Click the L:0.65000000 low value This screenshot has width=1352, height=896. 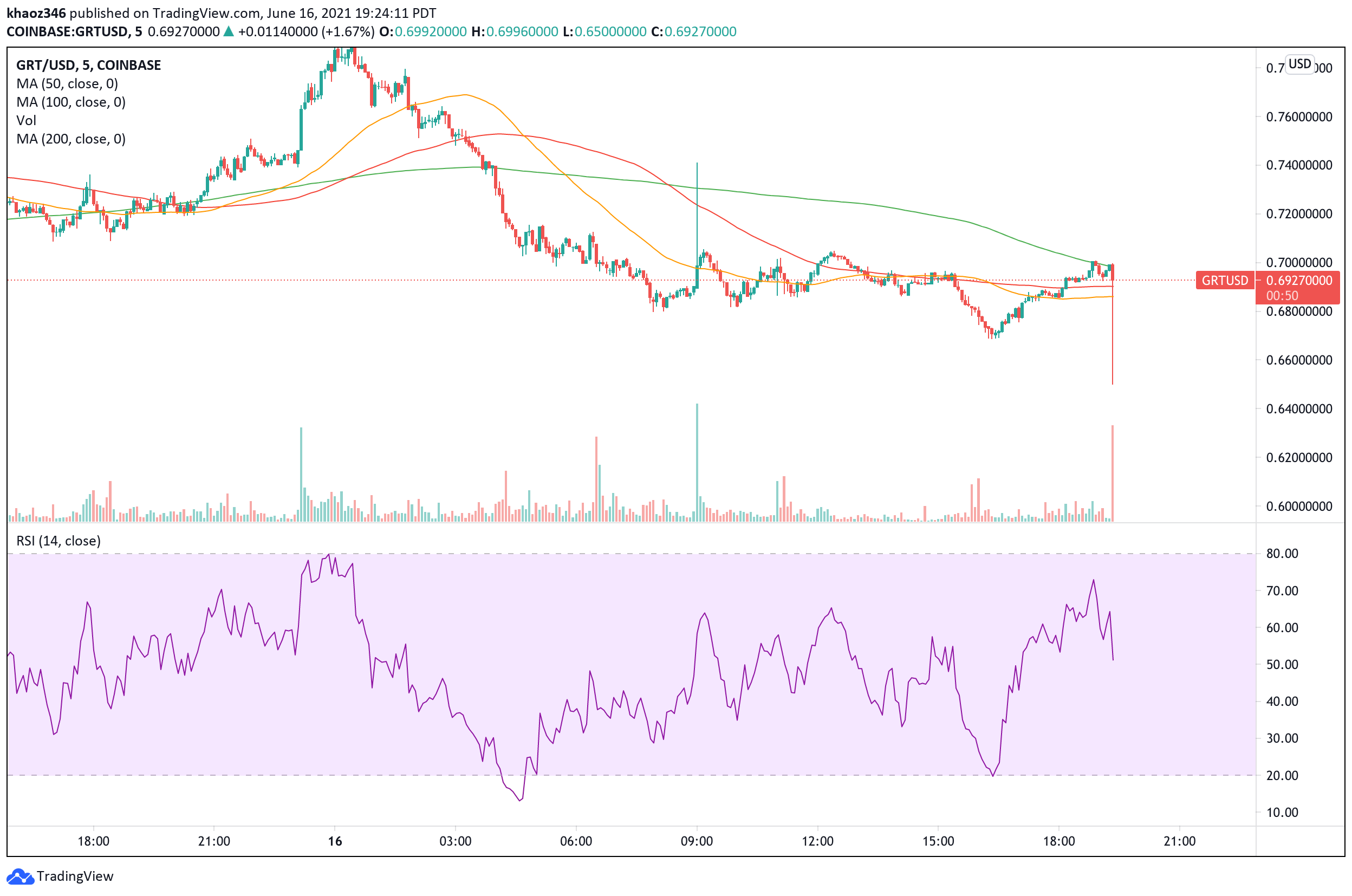[604, 31]
